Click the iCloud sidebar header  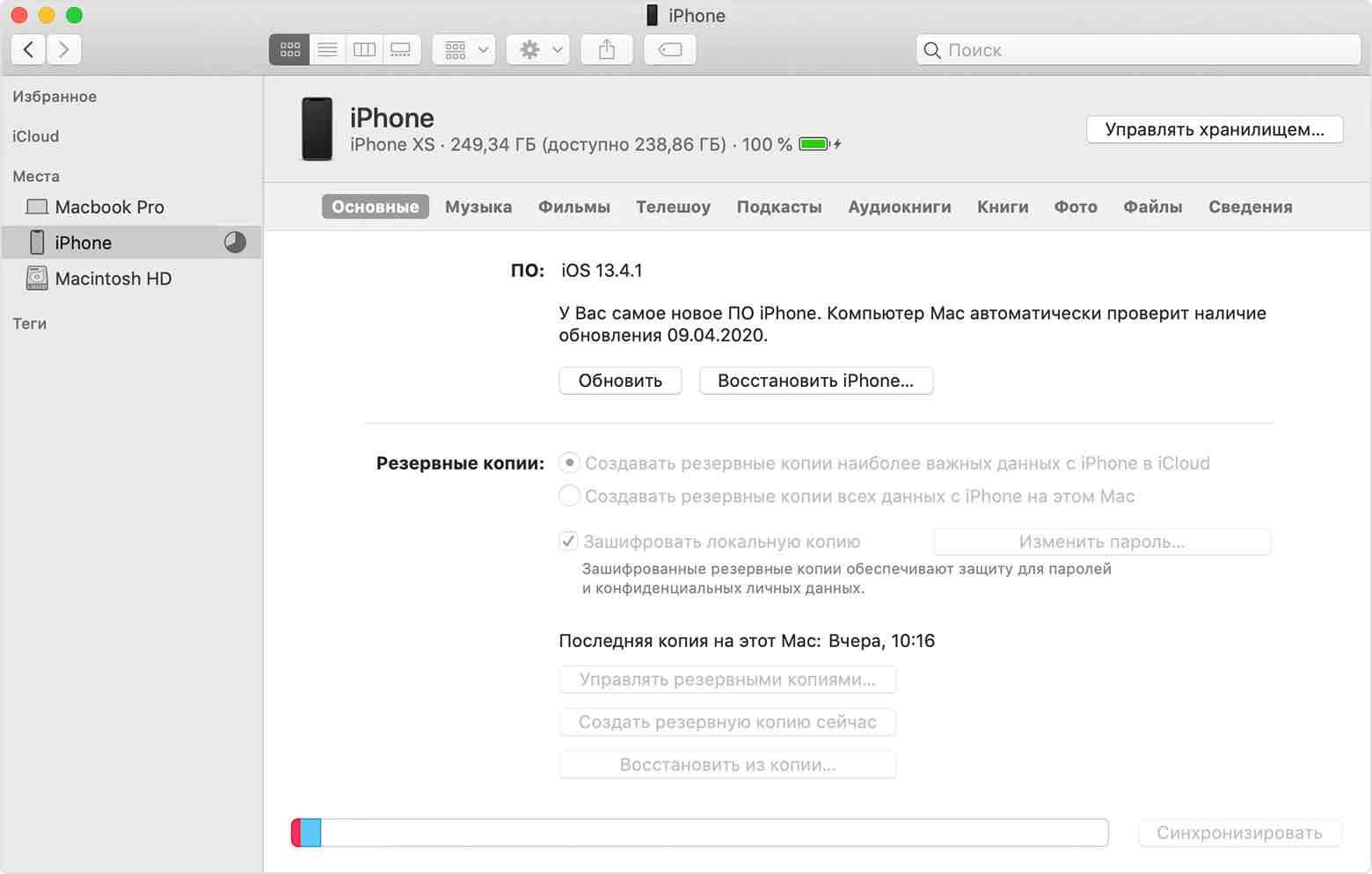click(36, 136)
